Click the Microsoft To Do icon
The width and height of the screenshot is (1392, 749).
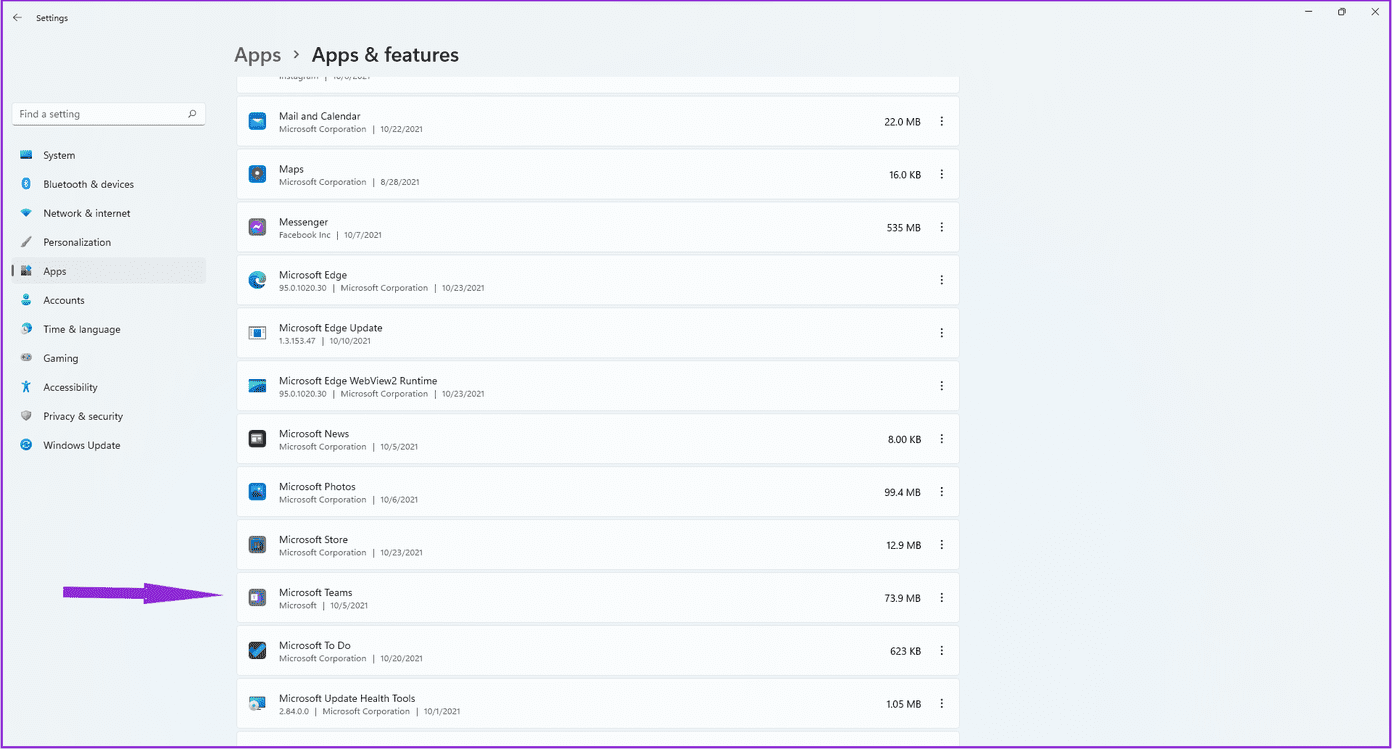tap(257, 651)
